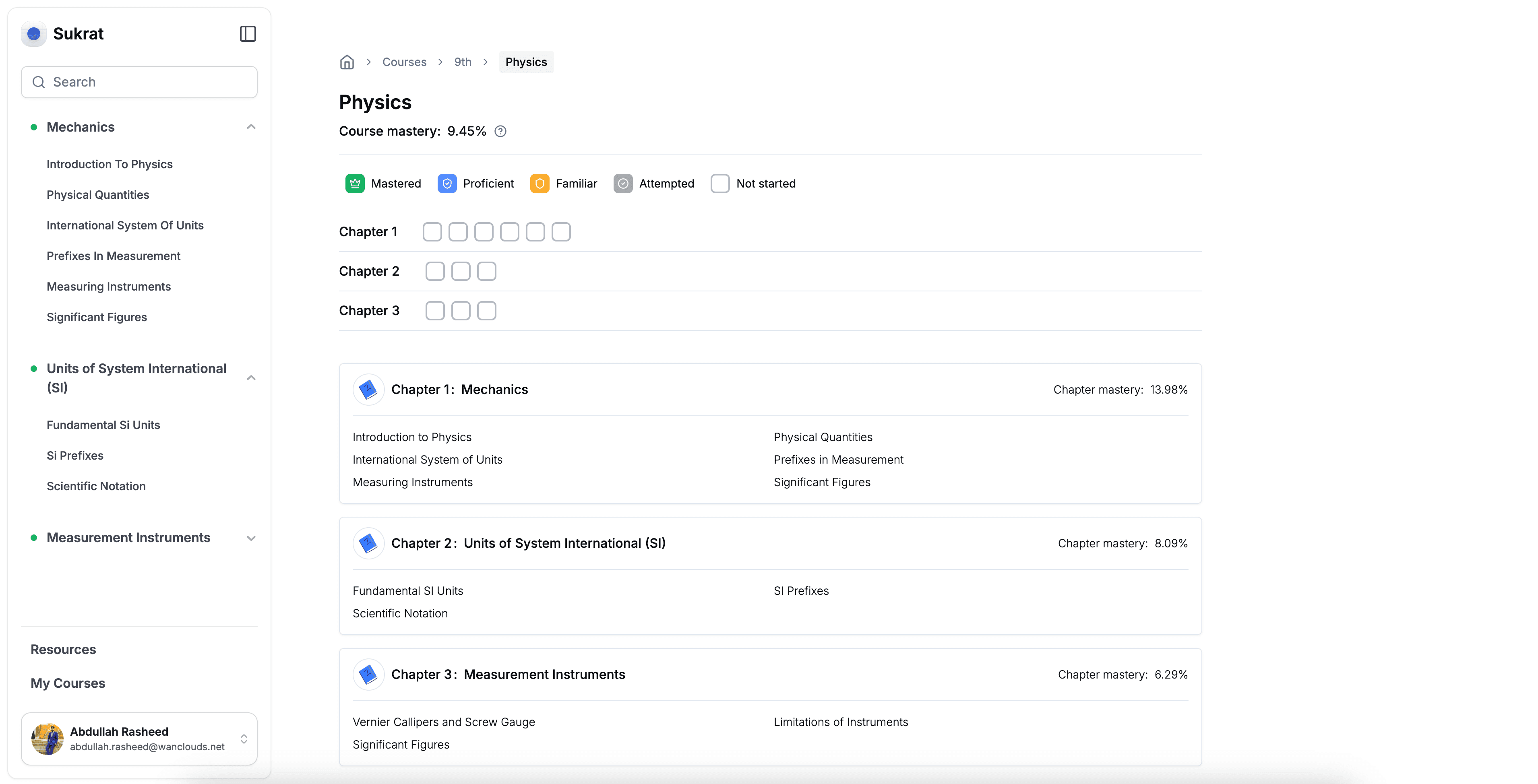Click the Attempted status icon
1538x784 pixels.
[623, 183]
